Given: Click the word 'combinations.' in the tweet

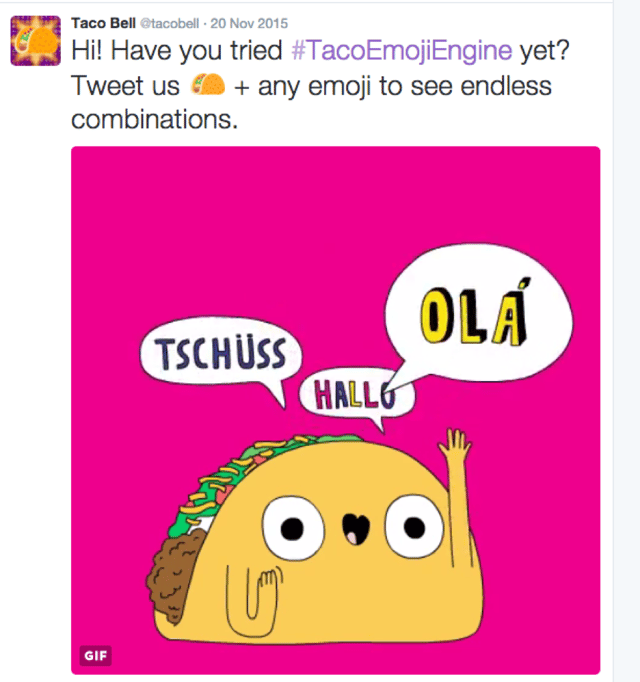Looking at the screenshot, I should tap(154, 119).
